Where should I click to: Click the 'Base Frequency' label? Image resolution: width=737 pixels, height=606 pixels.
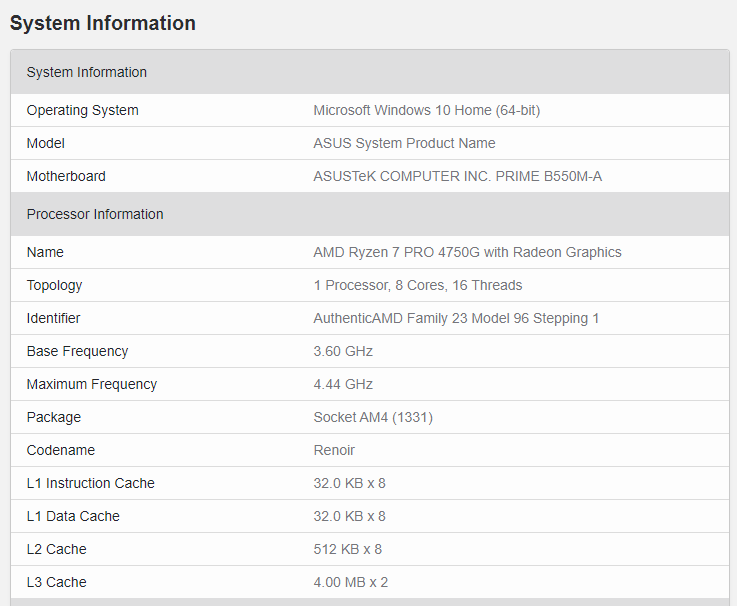tap(78, 351)
